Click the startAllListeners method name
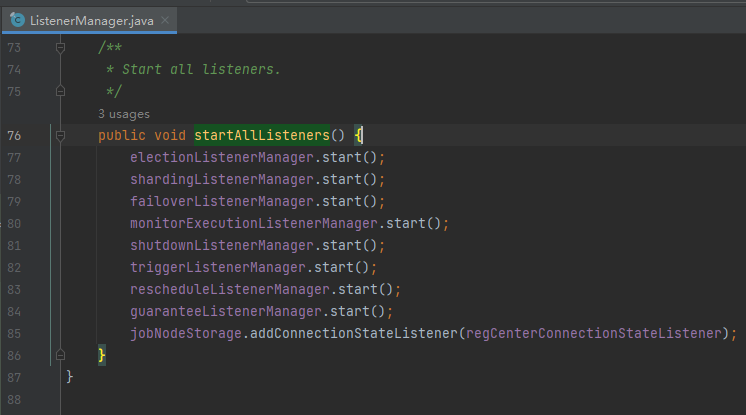The image size is (746, 415). (262, 135)
